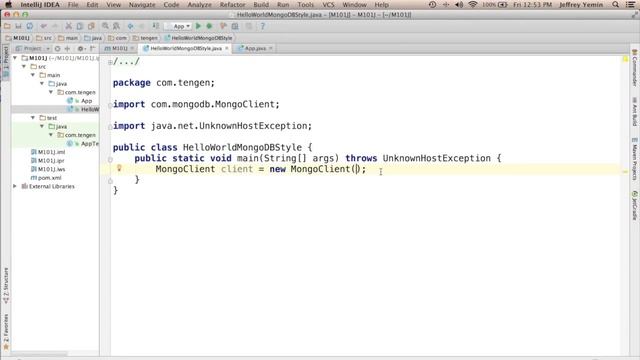Click the Find magnifier icon
Viewport: 640px width, 360px height.
point(105,26)
